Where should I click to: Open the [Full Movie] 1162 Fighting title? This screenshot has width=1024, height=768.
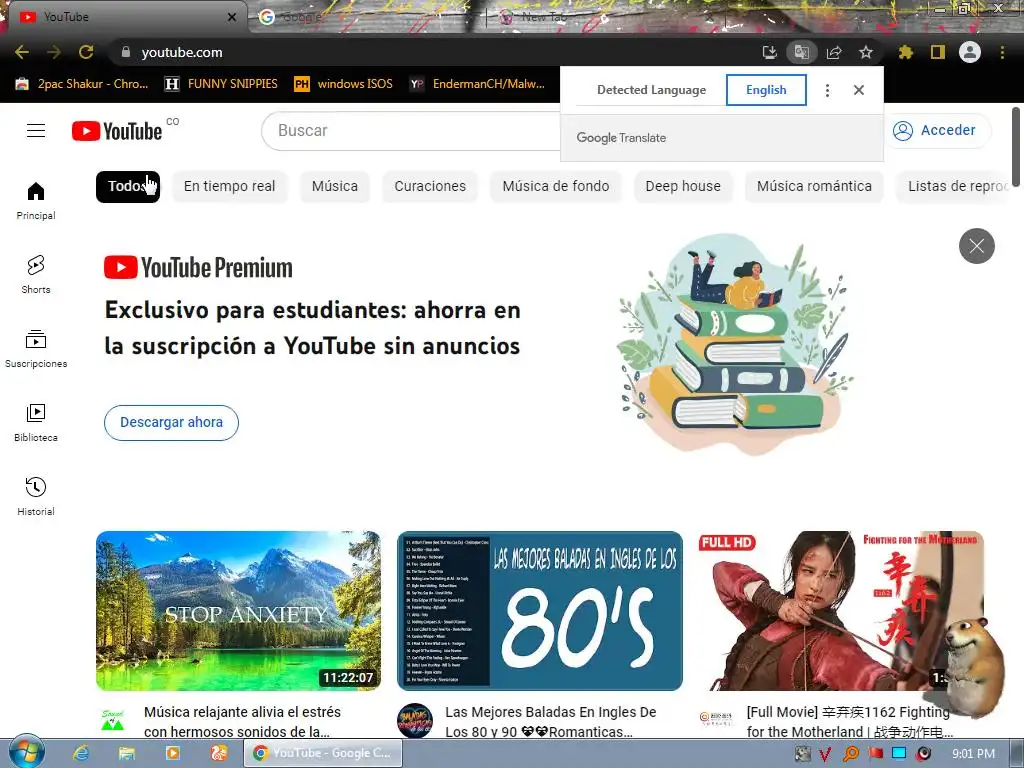point(850,722)
